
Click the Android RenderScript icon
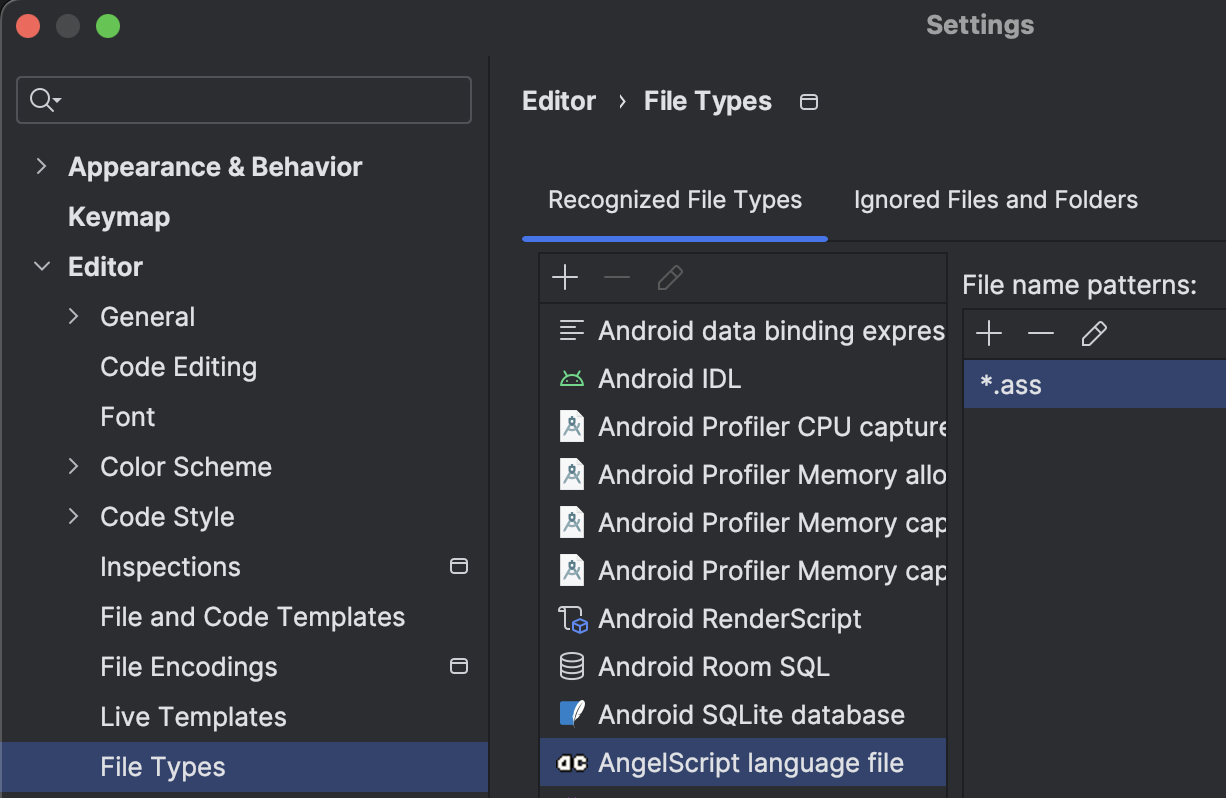tap(573, 619)
